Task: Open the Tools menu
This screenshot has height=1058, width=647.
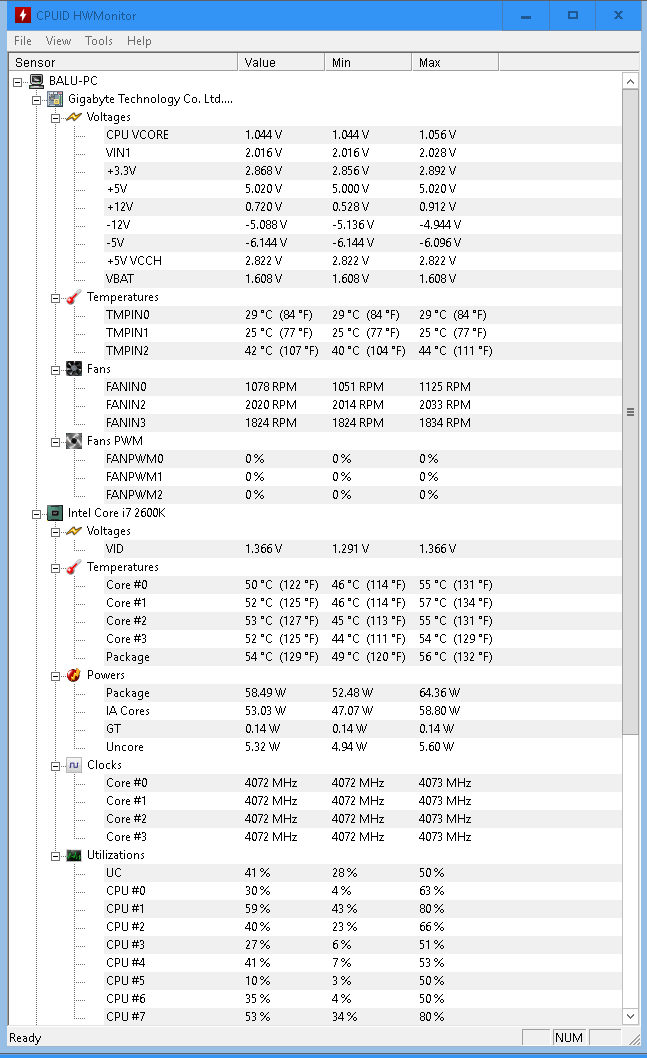Action: pos(99,40)
